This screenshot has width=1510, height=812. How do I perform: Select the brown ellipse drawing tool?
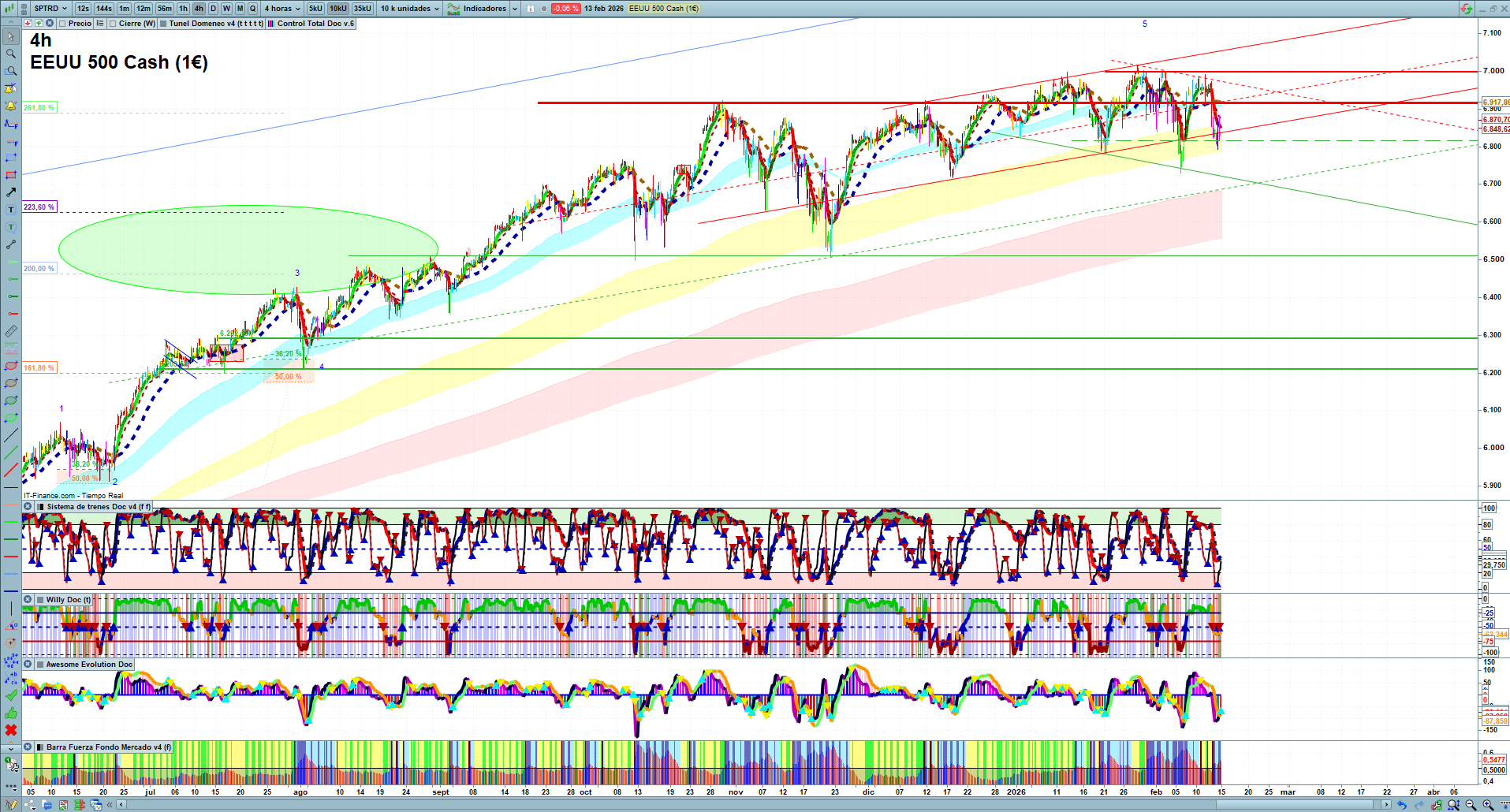click(11, 383)
